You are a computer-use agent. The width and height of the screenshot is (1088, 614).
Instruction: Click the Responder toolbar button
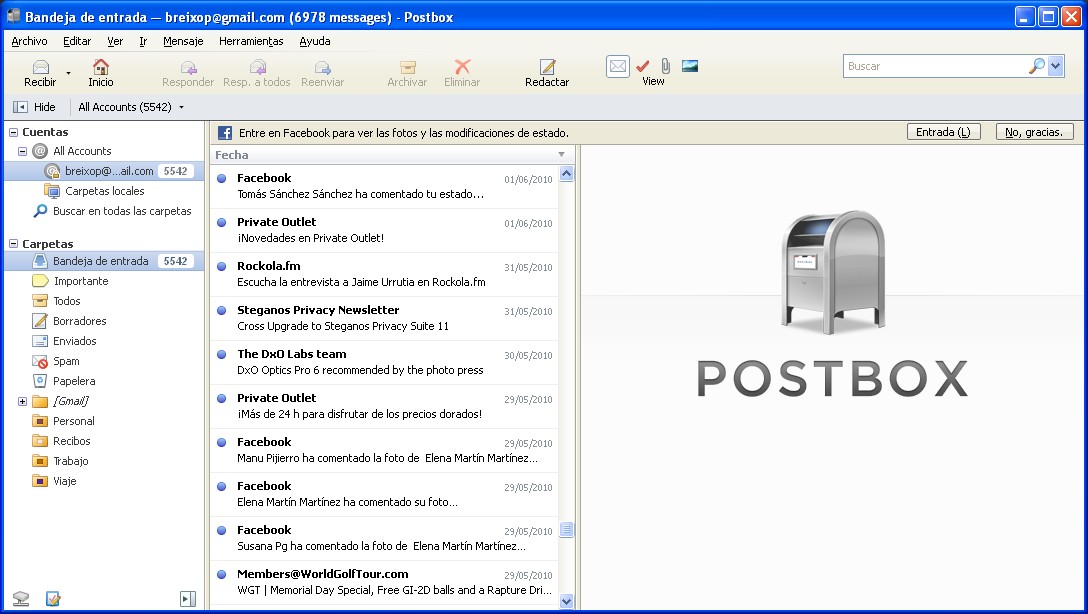[x=188, y=74]
